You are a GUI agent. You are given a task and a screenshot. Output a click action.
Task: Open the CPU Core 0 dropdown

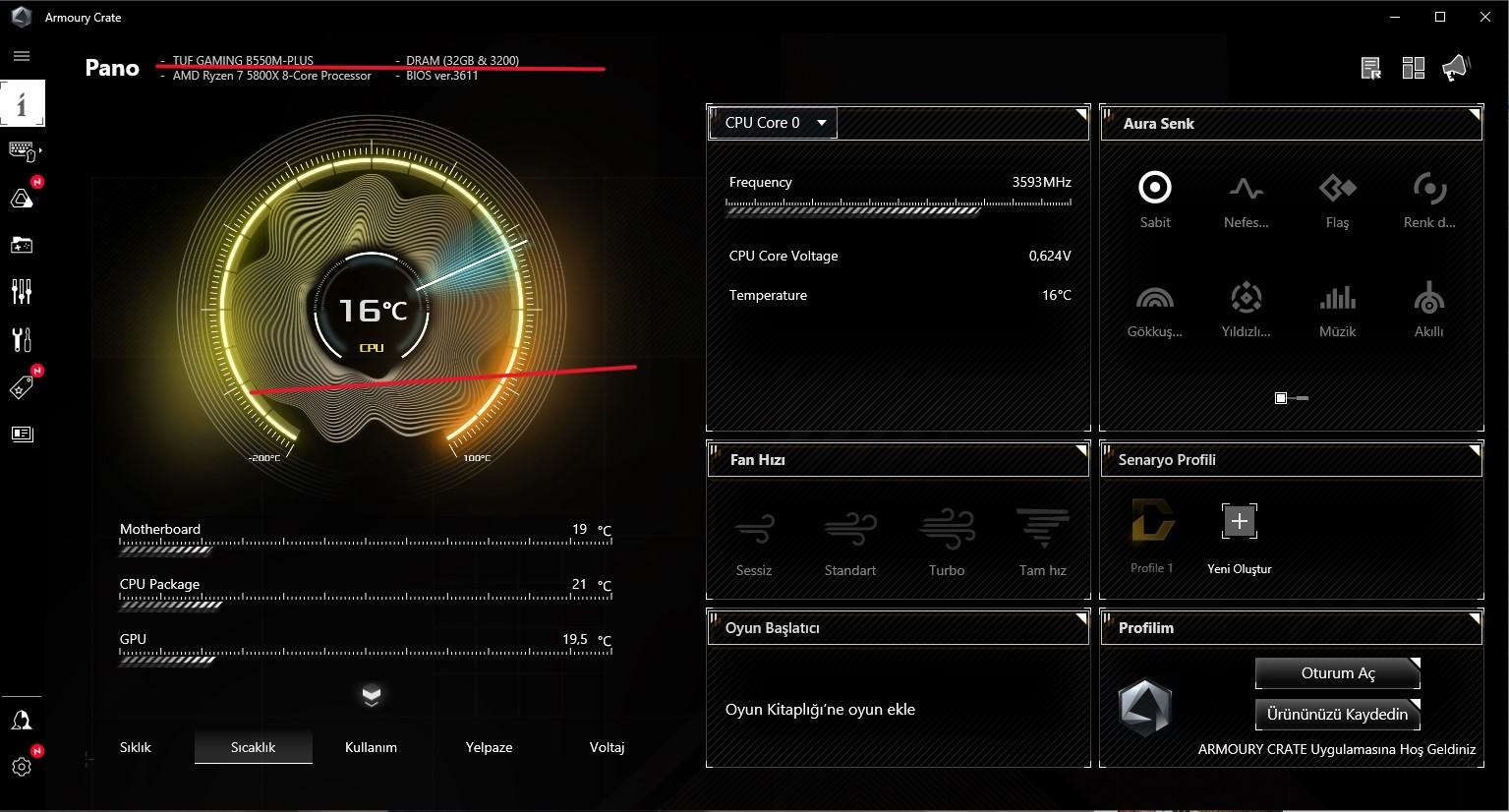click(x=773, y=123)
